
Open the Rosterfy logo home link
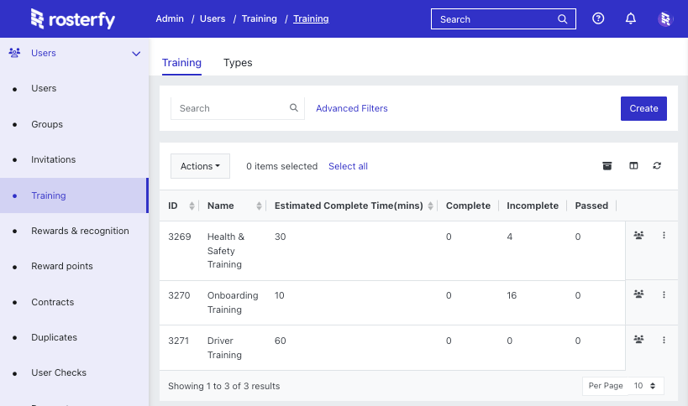[73, 19]
